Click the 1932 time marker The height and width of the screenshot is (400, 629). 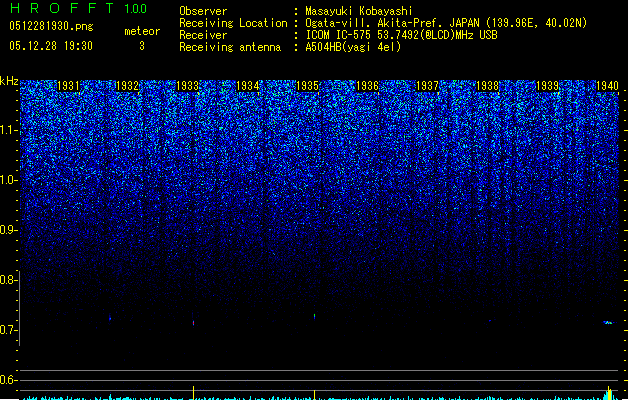(x=127, y=86)
